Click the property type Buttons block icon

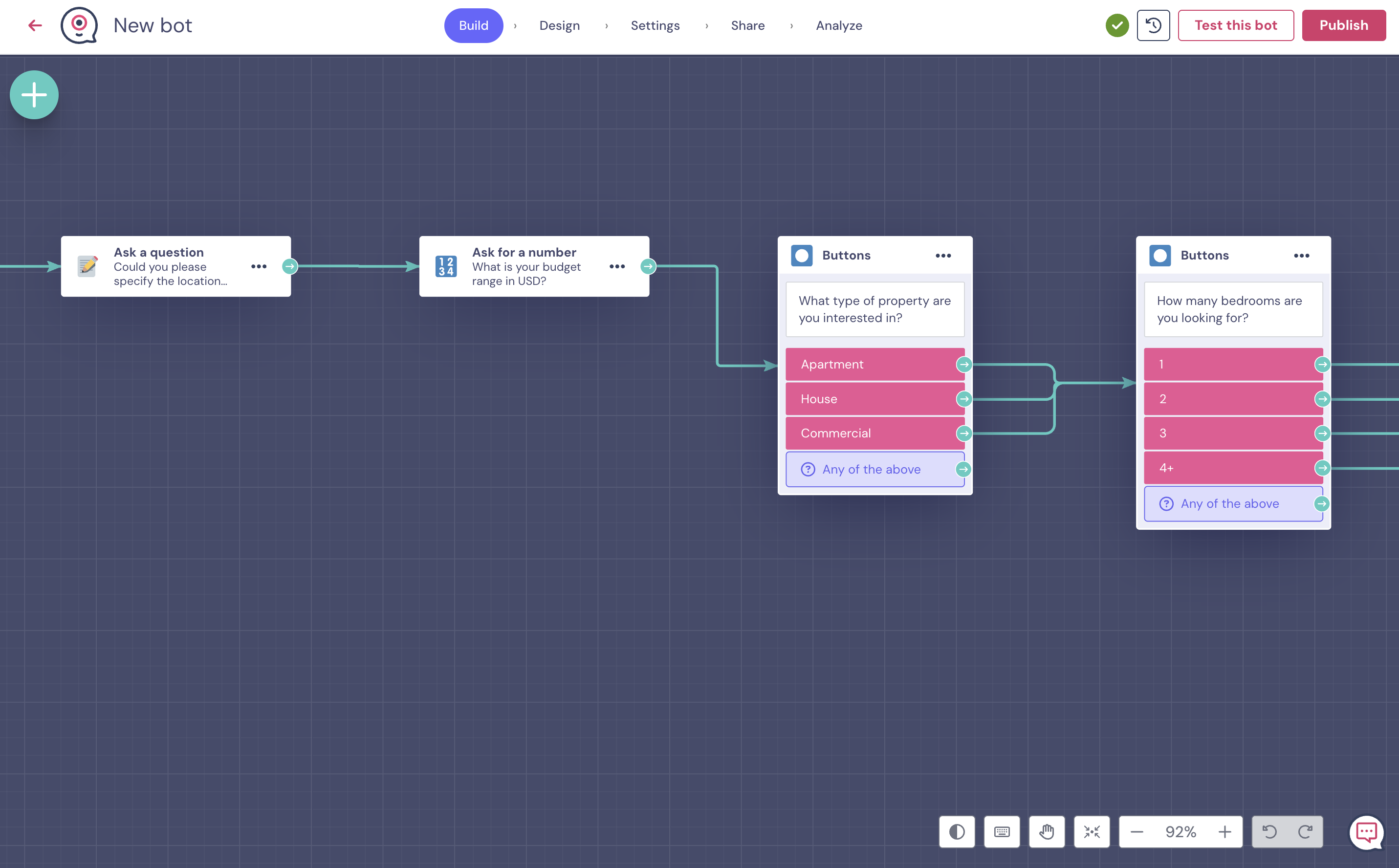point(801,256)
